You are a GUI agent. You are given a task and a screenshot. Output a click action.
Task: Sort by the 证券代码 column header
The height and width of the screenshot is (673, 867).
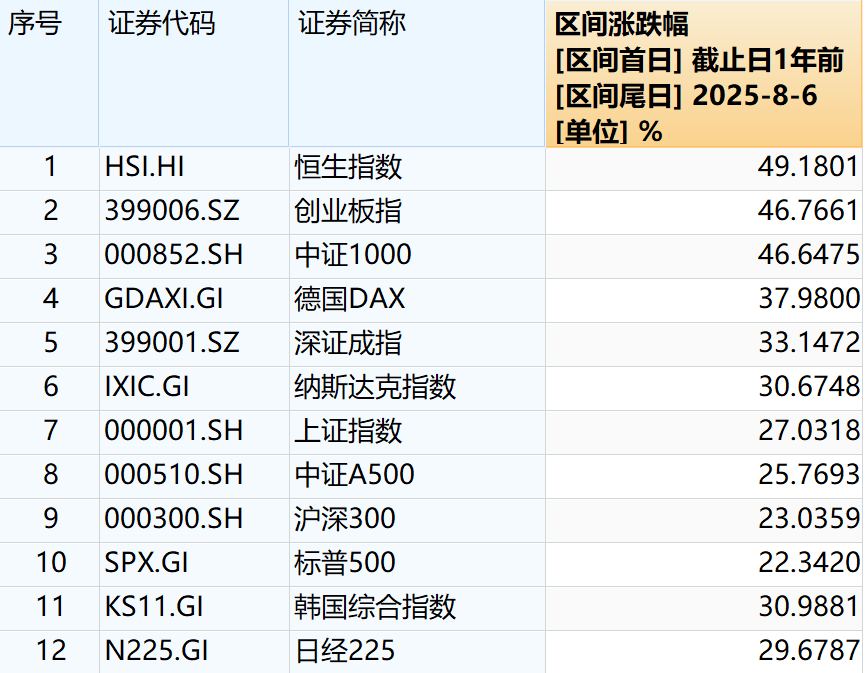194,74
